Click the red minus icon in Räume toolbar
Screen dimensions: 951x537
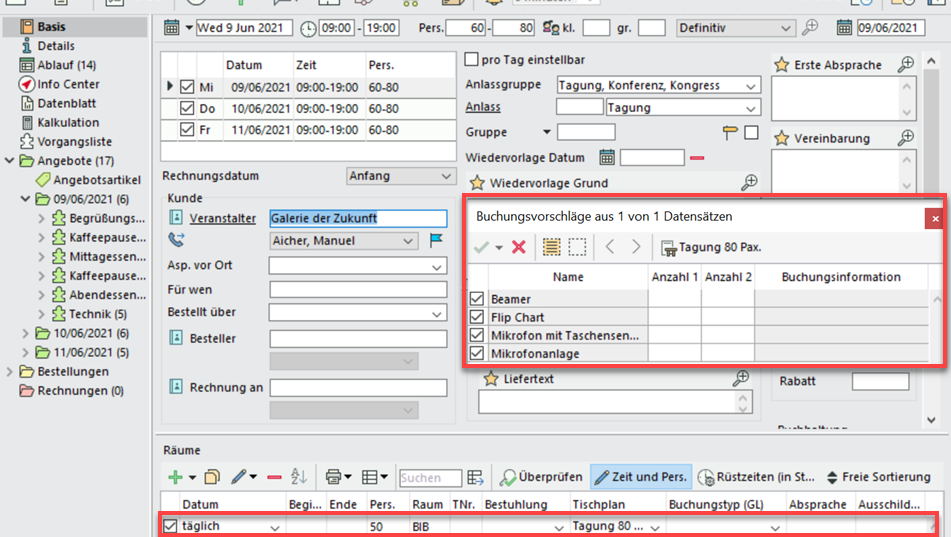[274, 477]
